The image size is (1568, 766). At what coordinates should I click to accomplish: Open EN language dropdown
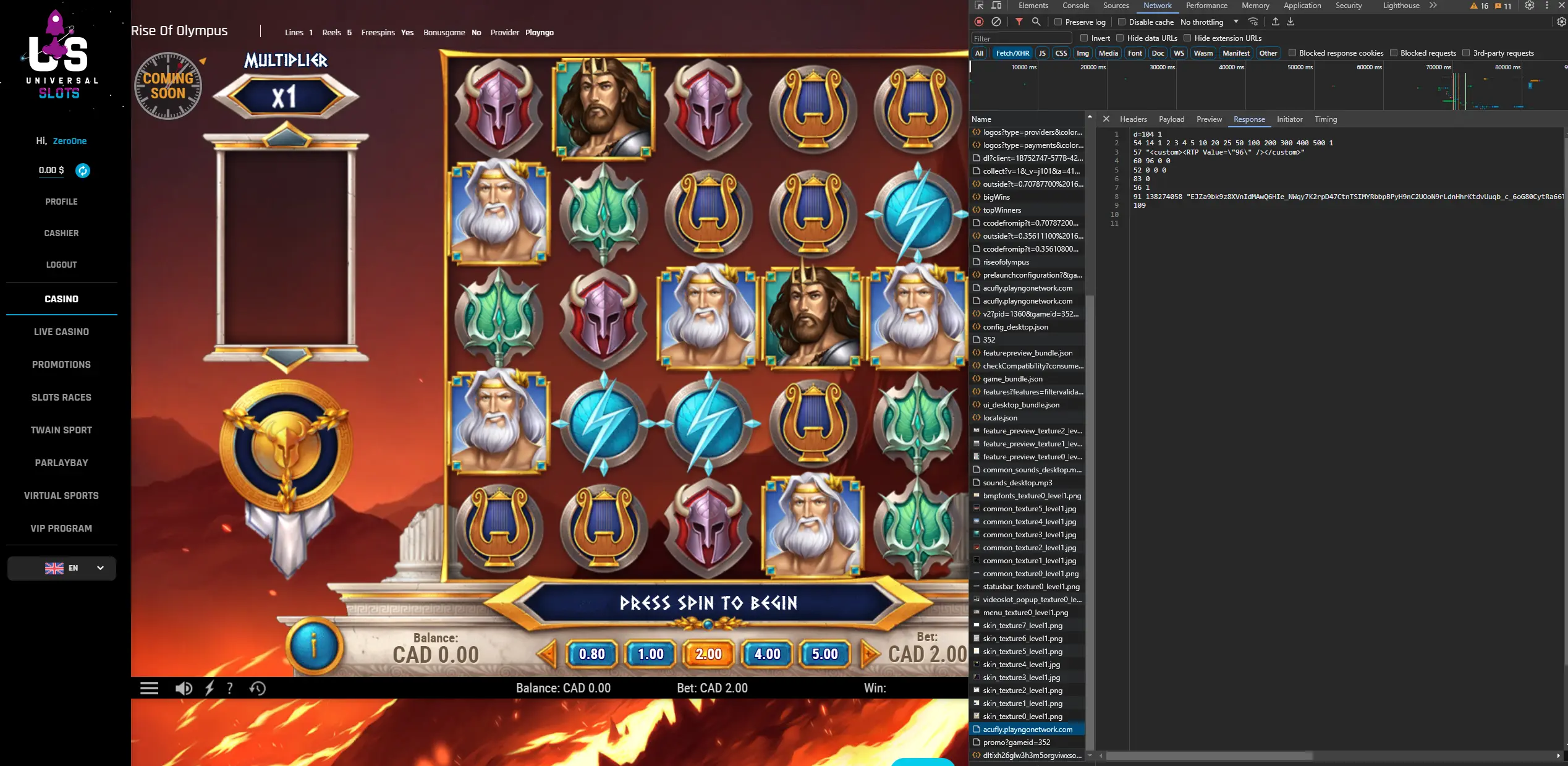[x=62, y=568]
